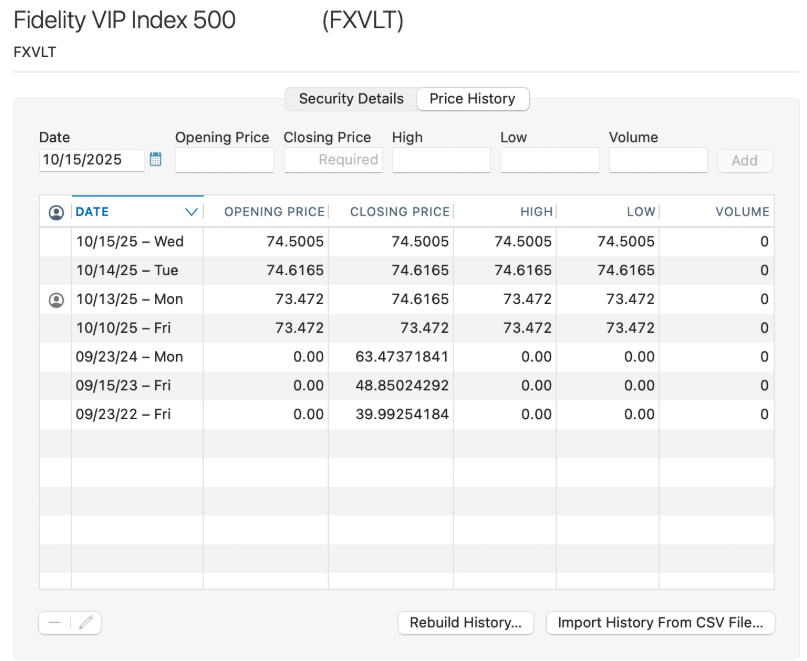Switch to the Price History tab

[x=472, y=99]
